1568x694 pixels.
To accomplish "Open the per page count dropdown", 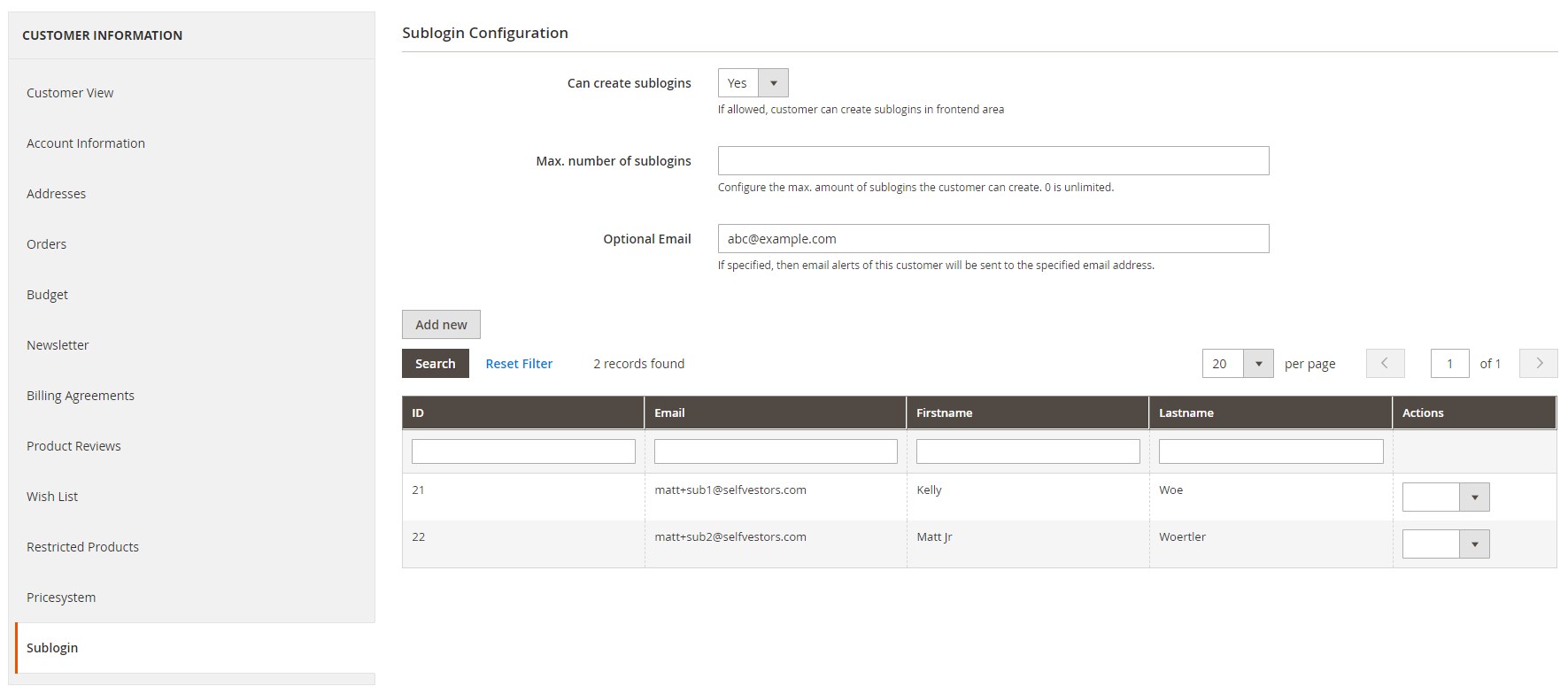I will tap(1238, 364).
